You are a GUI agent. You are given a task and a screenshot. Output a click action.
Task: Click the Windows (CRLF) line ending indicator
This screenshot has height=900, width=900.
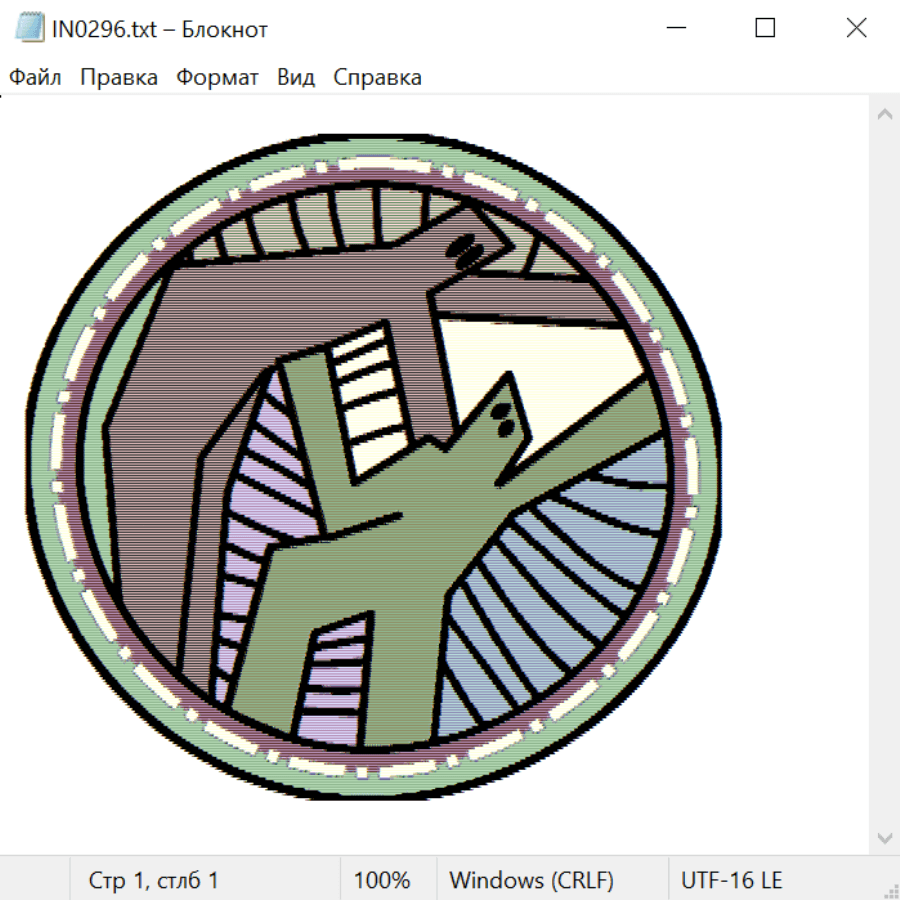coord(531,880)
